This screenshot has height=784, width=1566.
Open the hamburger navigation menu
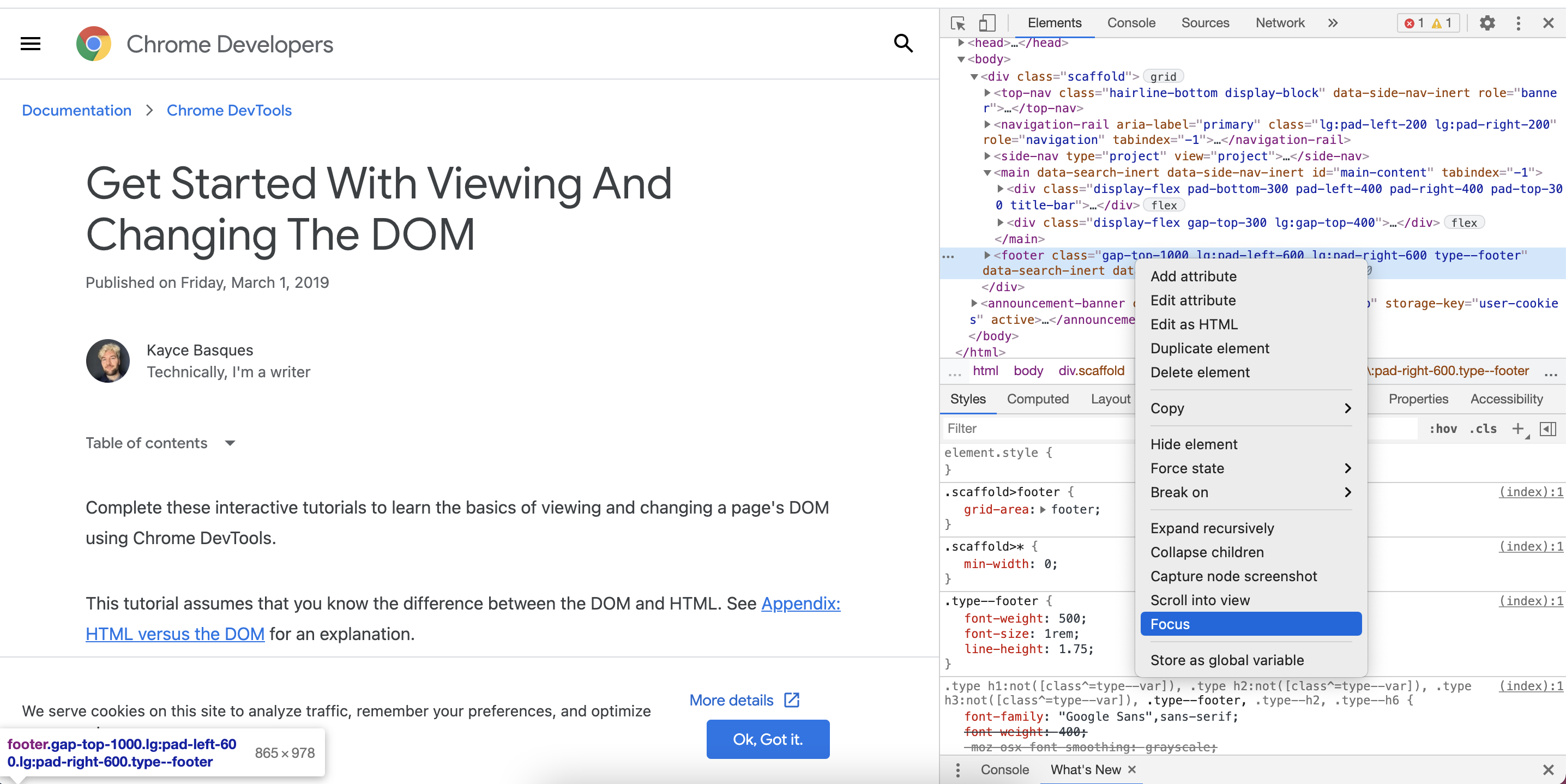31,43
